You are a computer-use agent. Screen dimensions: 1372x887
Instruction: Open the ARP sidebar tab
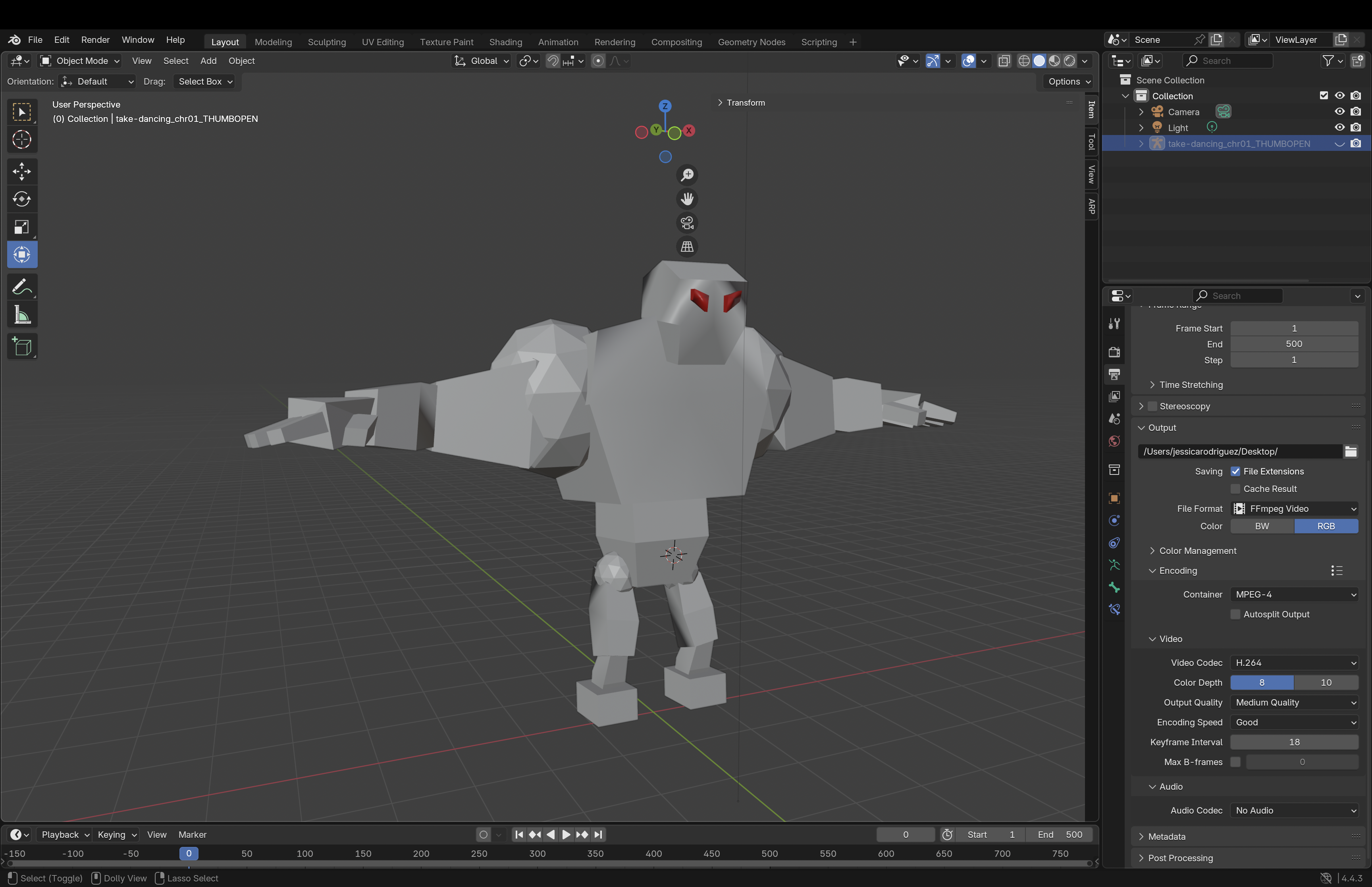1091,206
